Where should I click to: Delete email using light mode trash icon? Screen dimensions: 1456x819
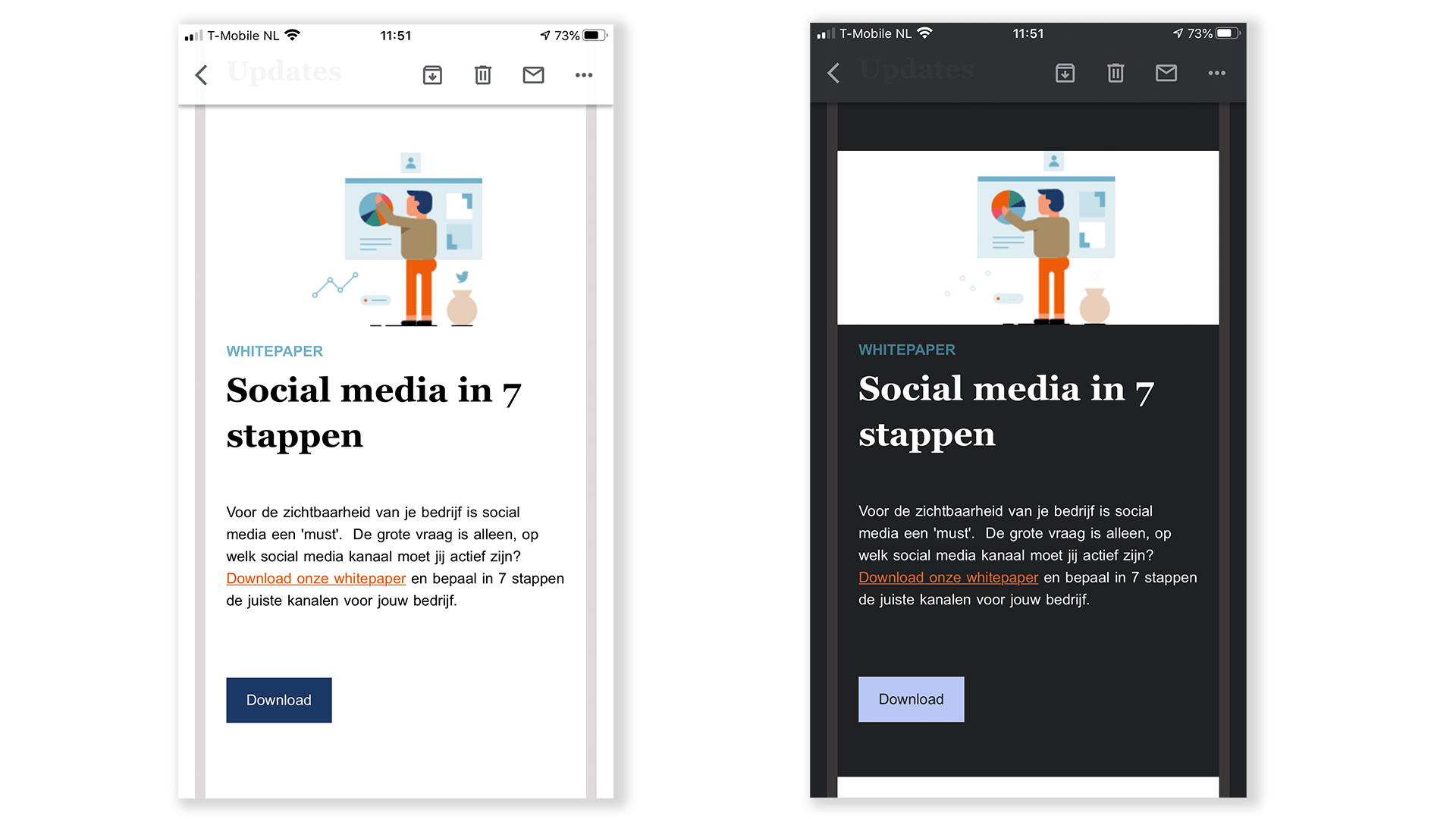[483, 75]
